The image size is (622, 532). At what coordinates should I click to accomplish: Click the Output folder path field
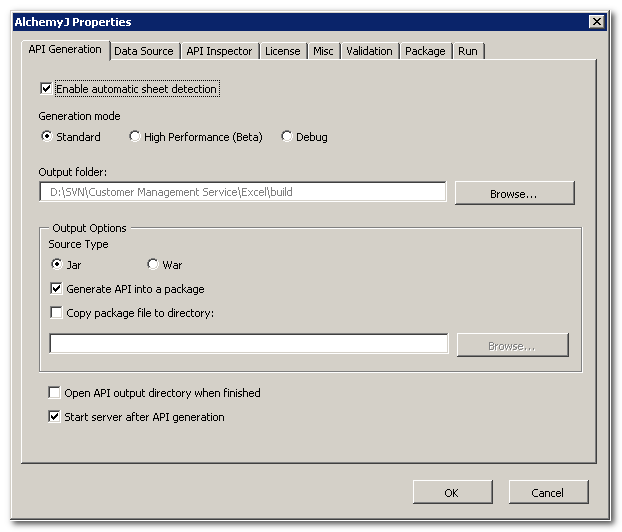tap(243, 192)
